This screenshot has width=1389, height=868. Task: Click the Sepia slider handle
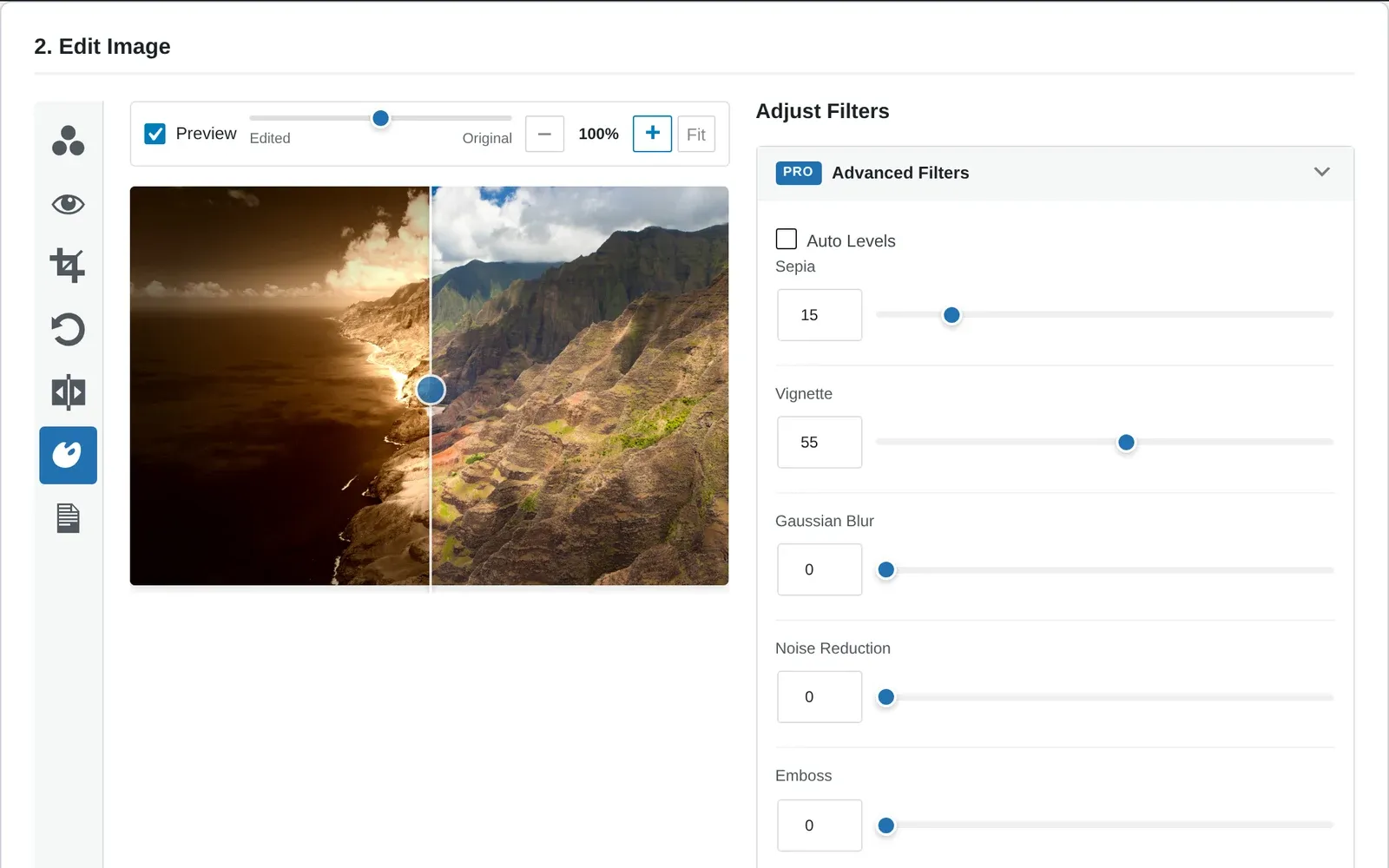tap(951, 315)
